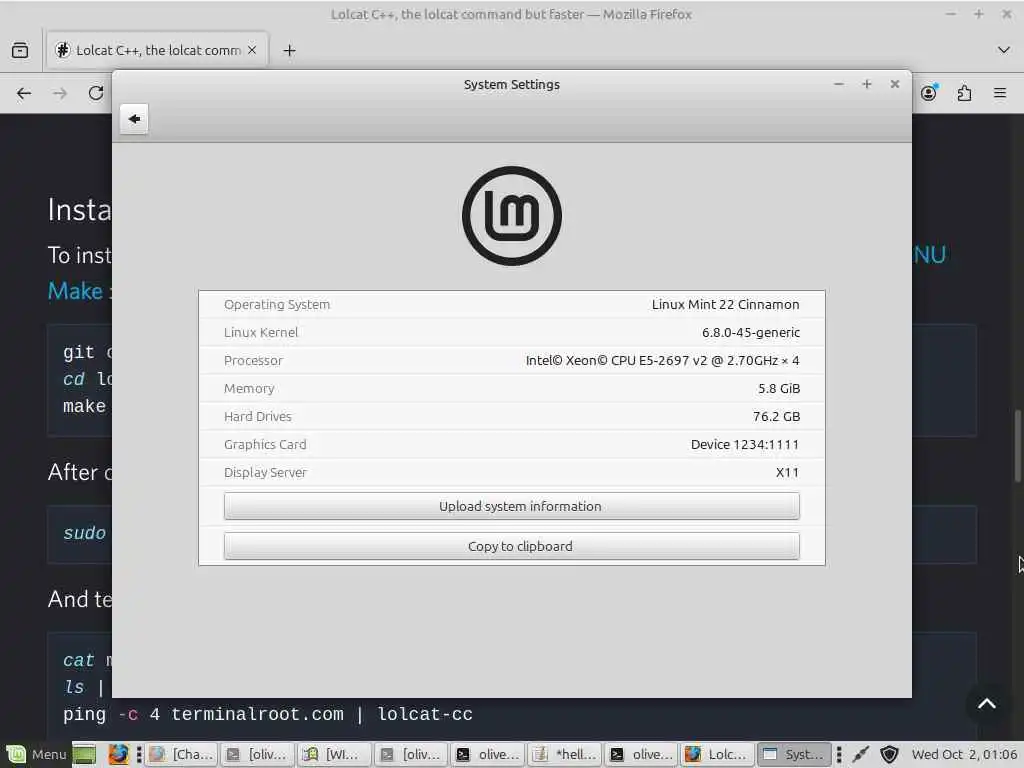Select the 76.2 GB hard drives value

pos(776,417)
